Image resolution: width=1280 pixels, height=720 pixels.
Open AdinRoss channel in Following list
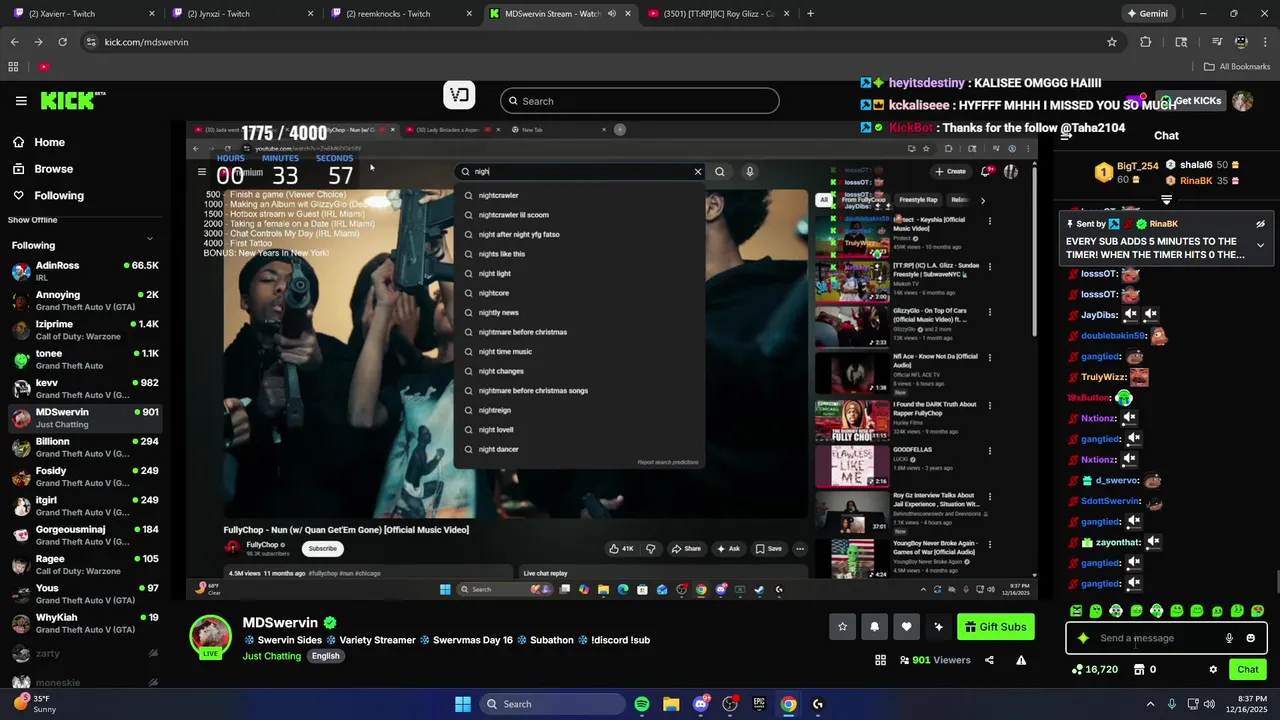point(85,271)
